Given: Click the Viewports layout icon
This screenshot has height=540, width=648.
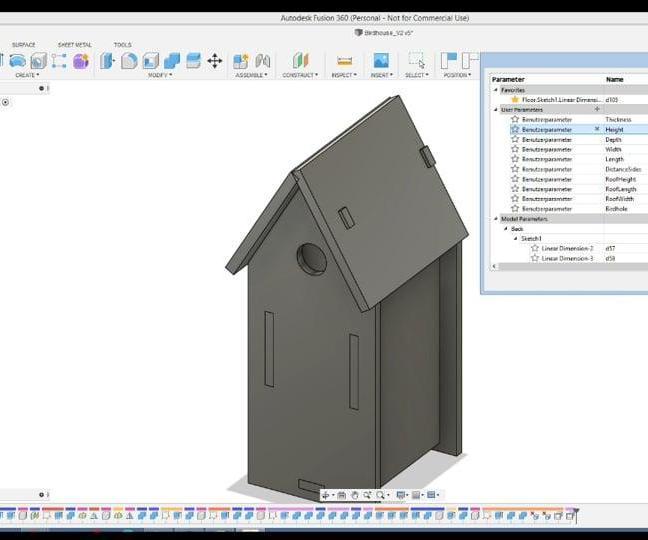Looking at the screenshot, I should 431,495.
